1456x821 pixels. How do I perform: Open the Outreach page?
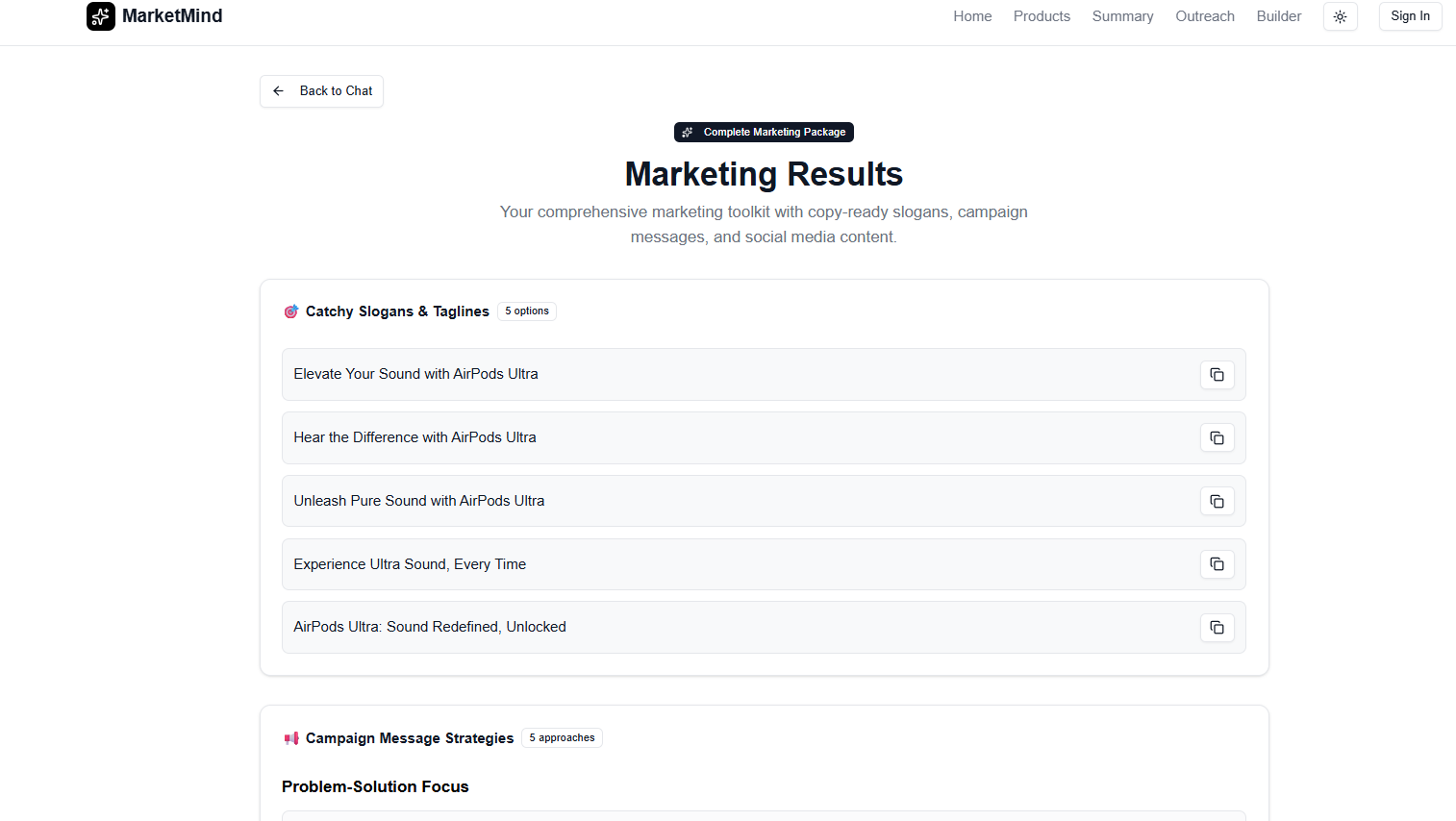(1204, 16)
